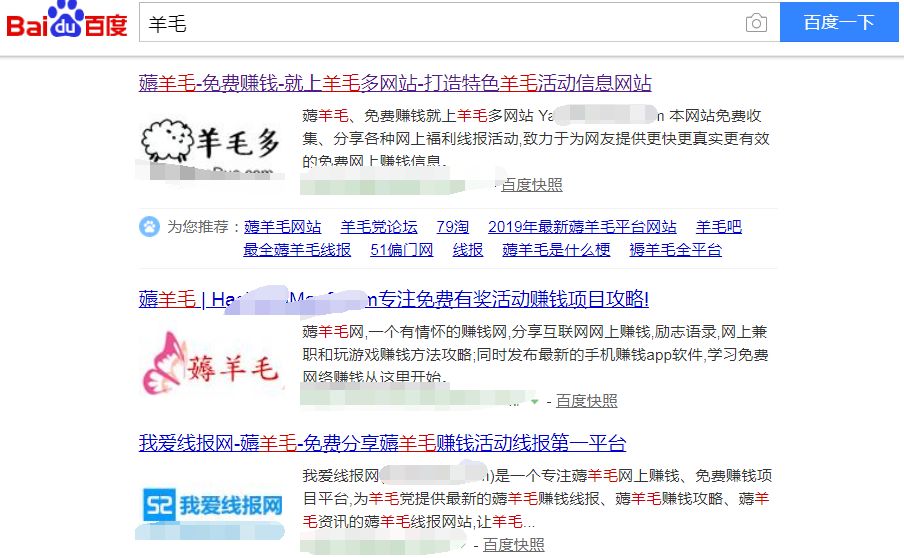Open recommended link 线报
Image resolution: width=904 pixels, height=558 pixels.
(468, 250)
